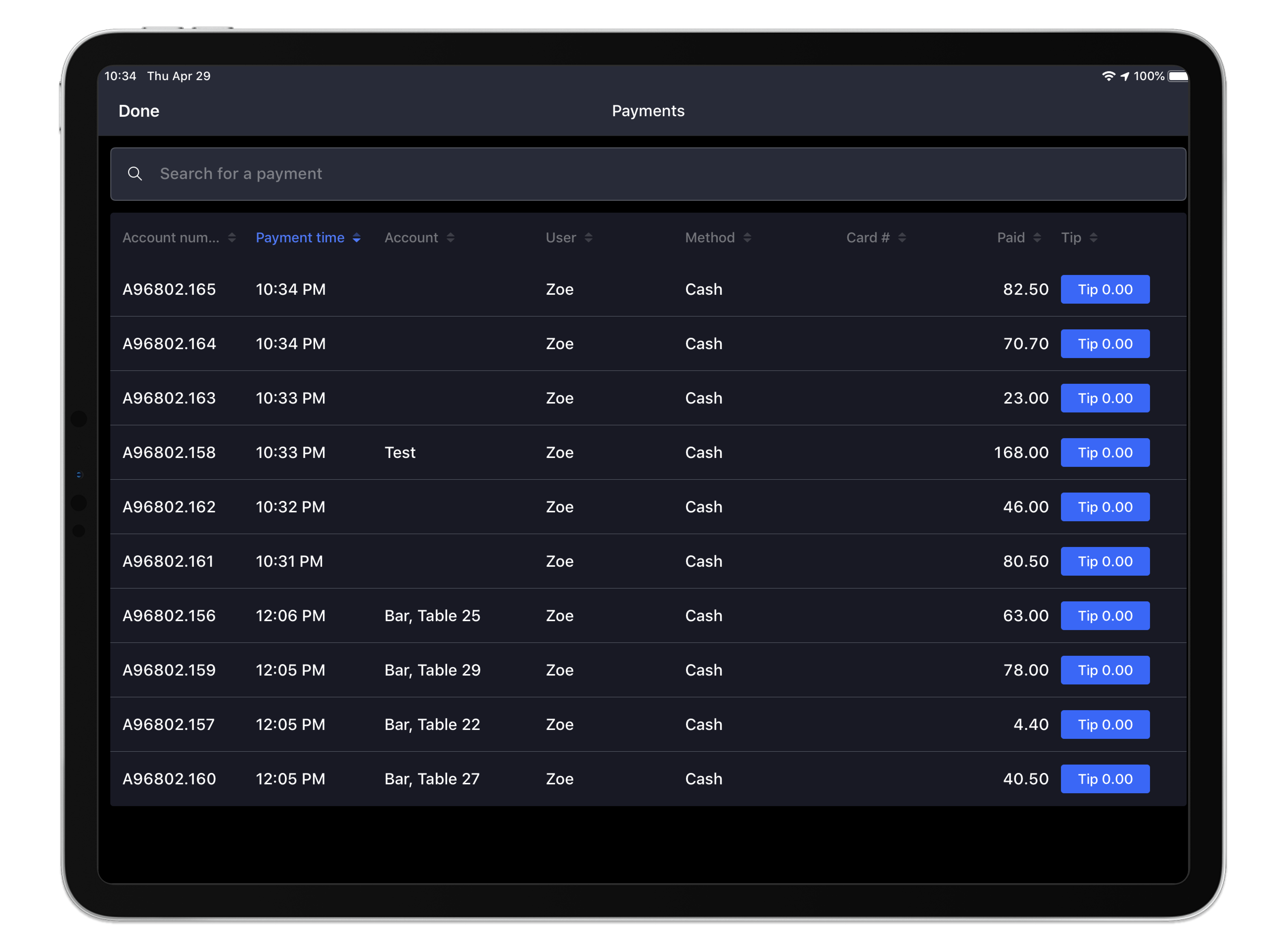Tap Tip 0.00 for payment A96802.162
Screen dimensions: 1288x952
tap(1105, 507)
